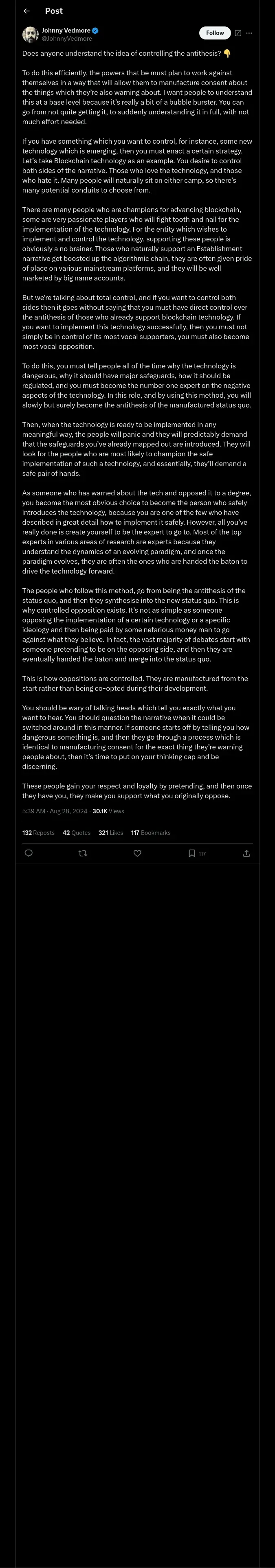Bookmark this post with the bookmark icon
Image resolution: width=275 pixels, height=1568 pixels.
point(192,853)
